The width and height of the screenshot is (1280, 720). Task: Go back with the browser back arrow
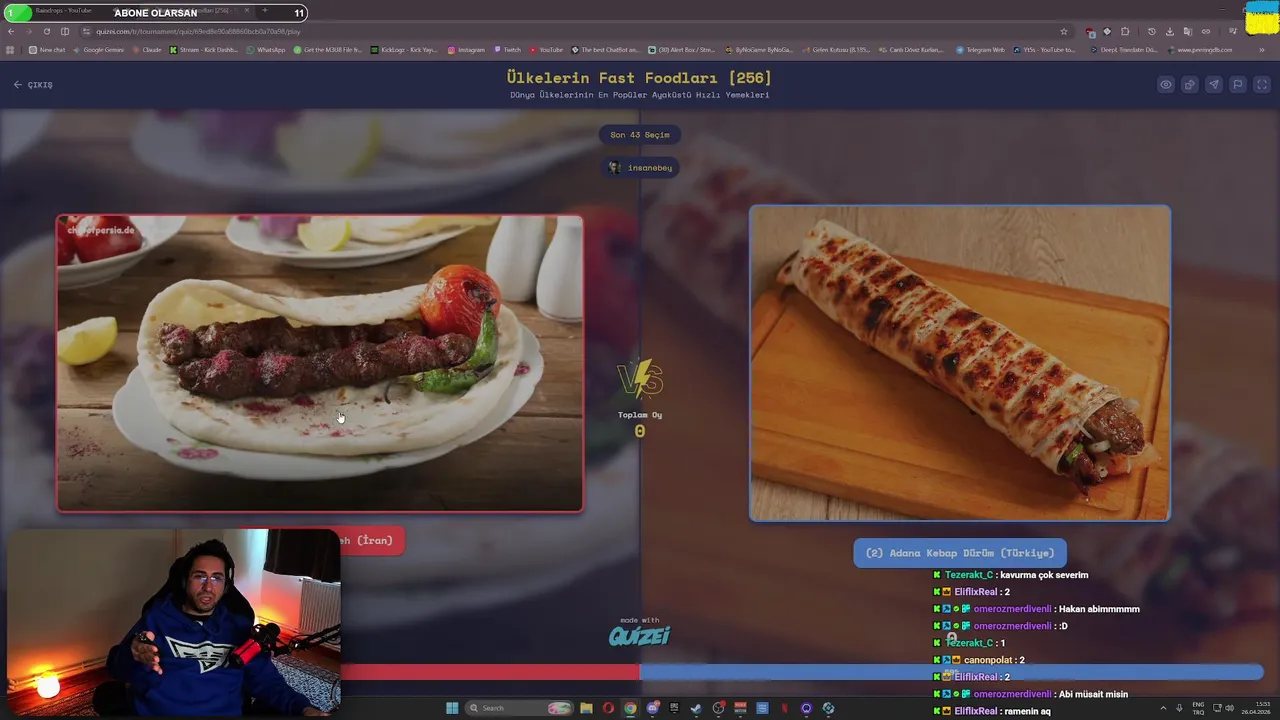[11, 31]
